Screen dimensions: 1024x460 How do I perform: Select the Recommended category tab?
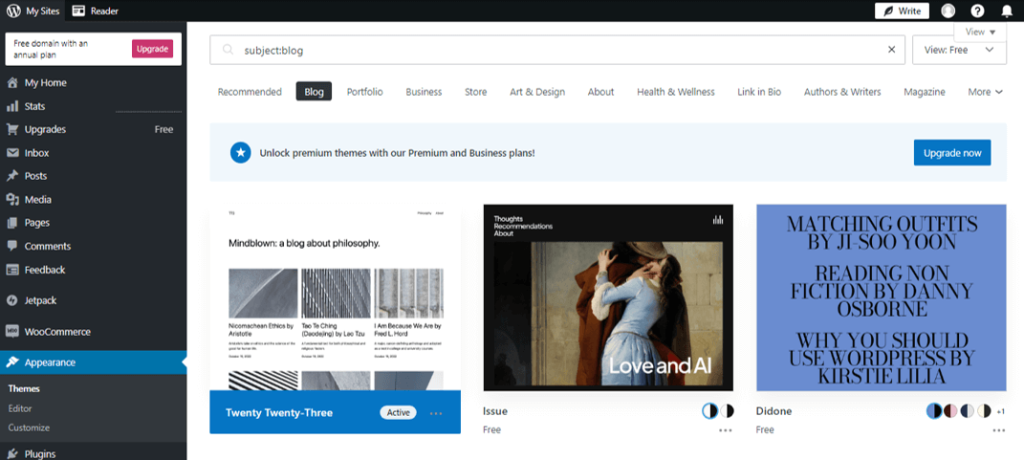click(249, 92)
